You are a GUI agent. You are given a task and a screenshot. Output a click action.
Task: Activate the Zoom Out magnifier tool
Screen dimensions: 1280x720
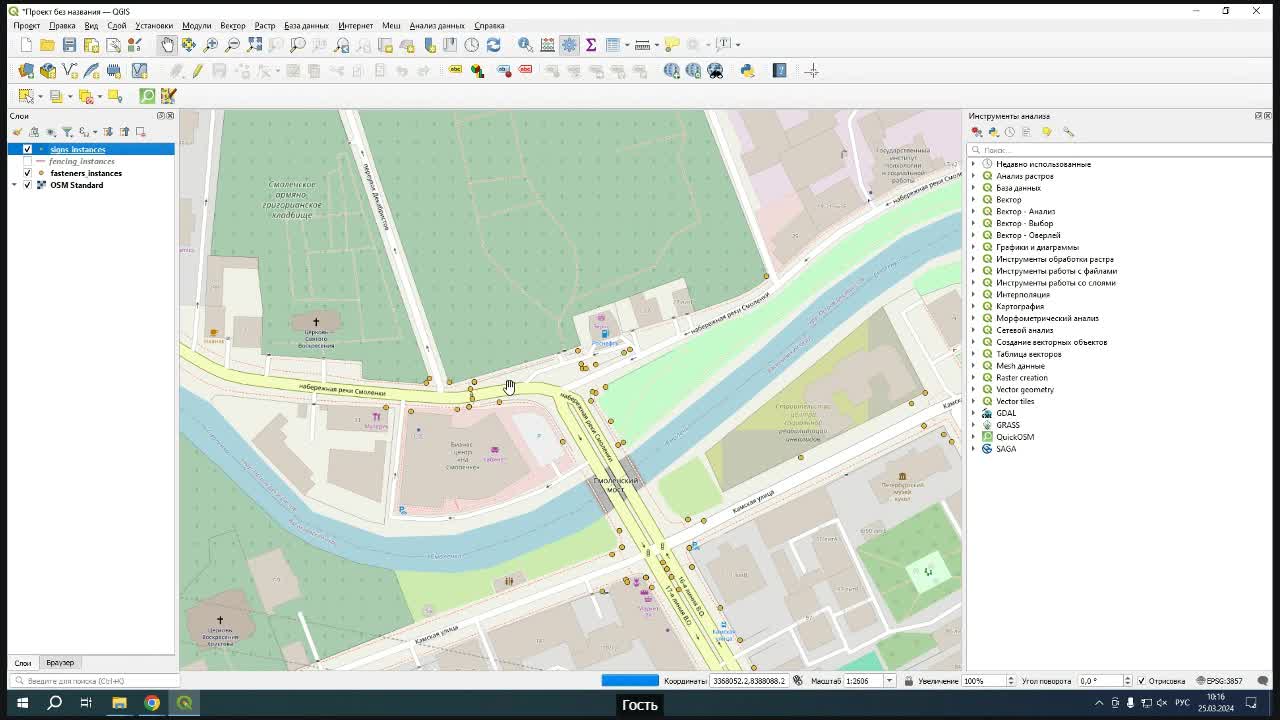[232, 45]
